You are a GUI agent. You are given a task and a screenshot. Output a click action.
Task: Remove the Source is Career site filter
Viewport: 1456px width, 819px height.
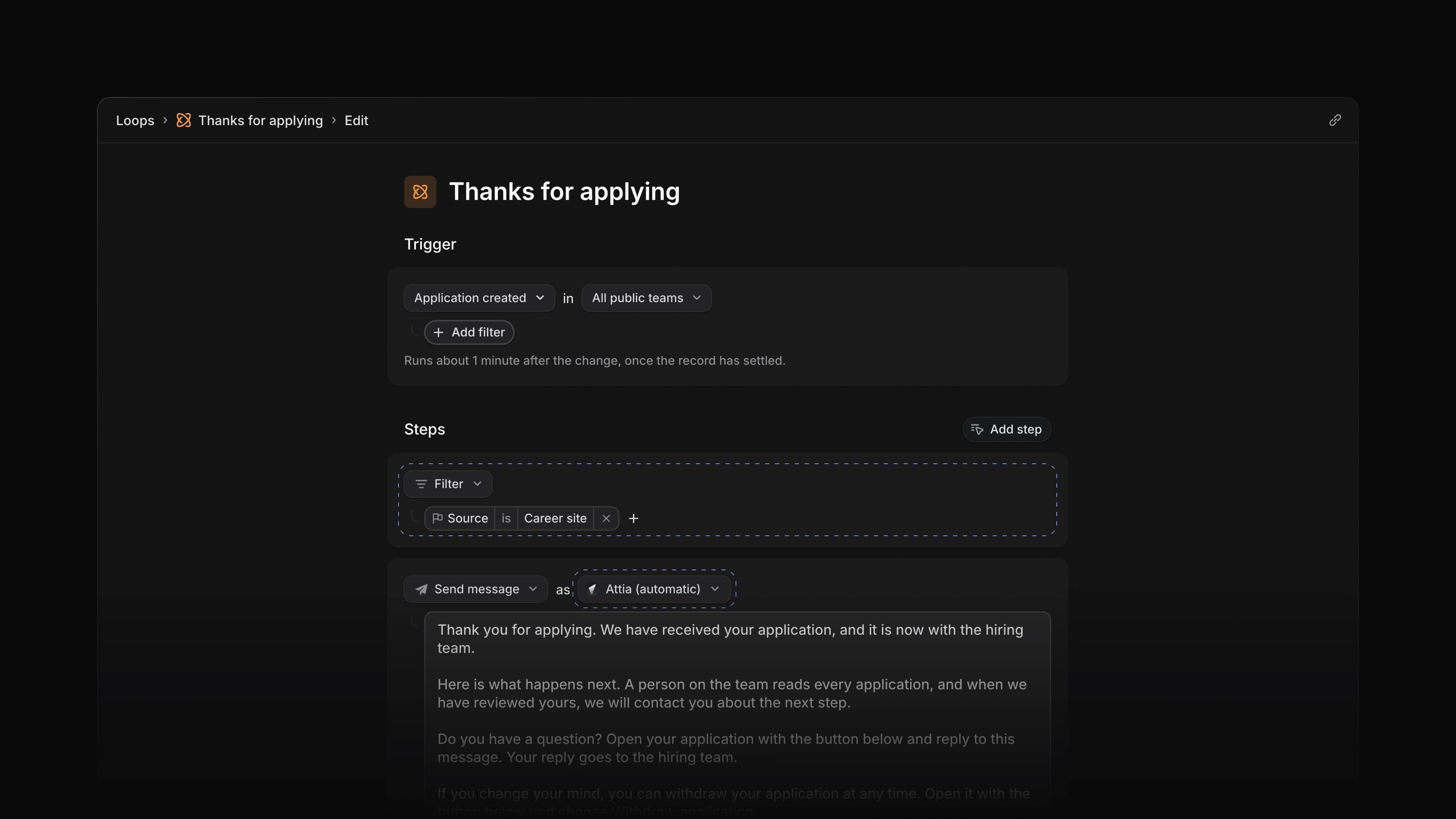click(606, 518)
